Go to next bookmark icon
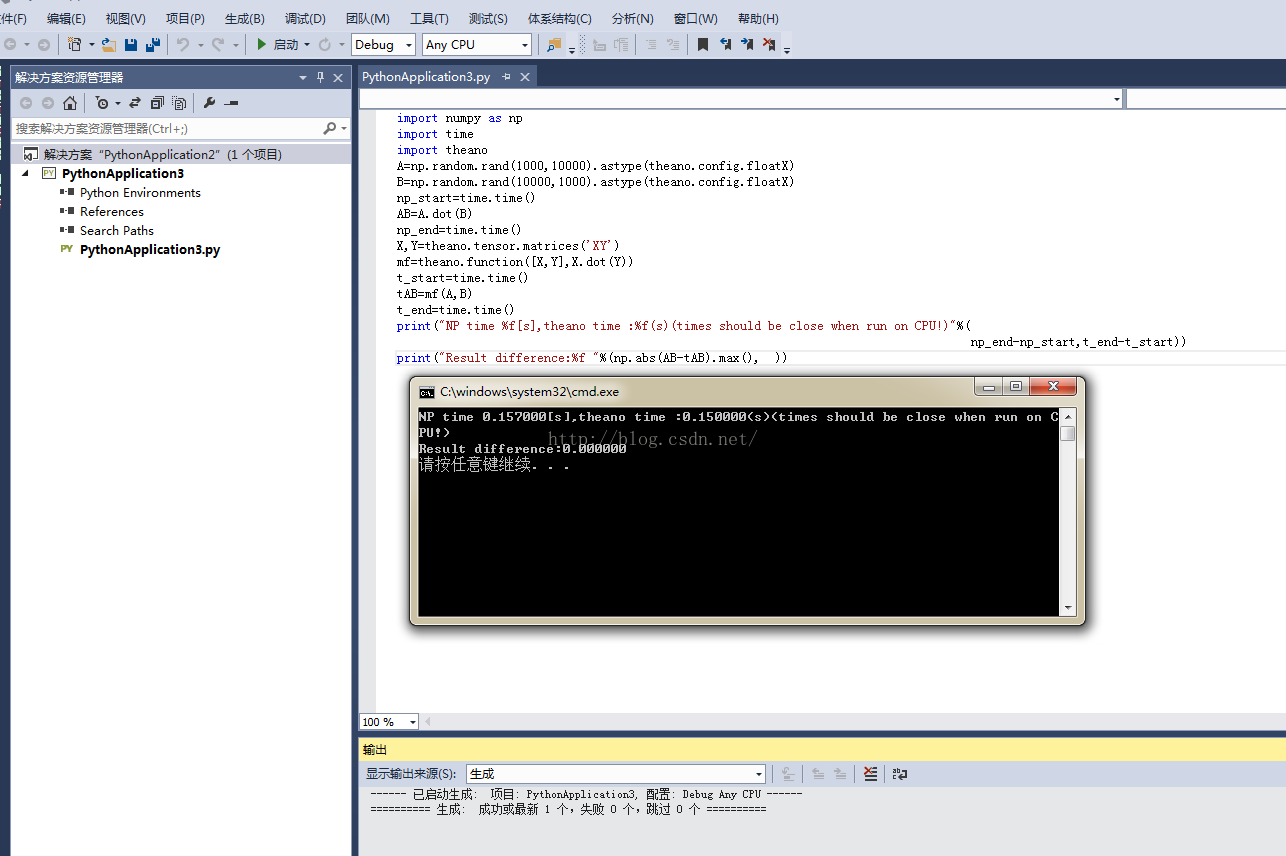This screenshot has height=856, width=1286. (747, 44)
